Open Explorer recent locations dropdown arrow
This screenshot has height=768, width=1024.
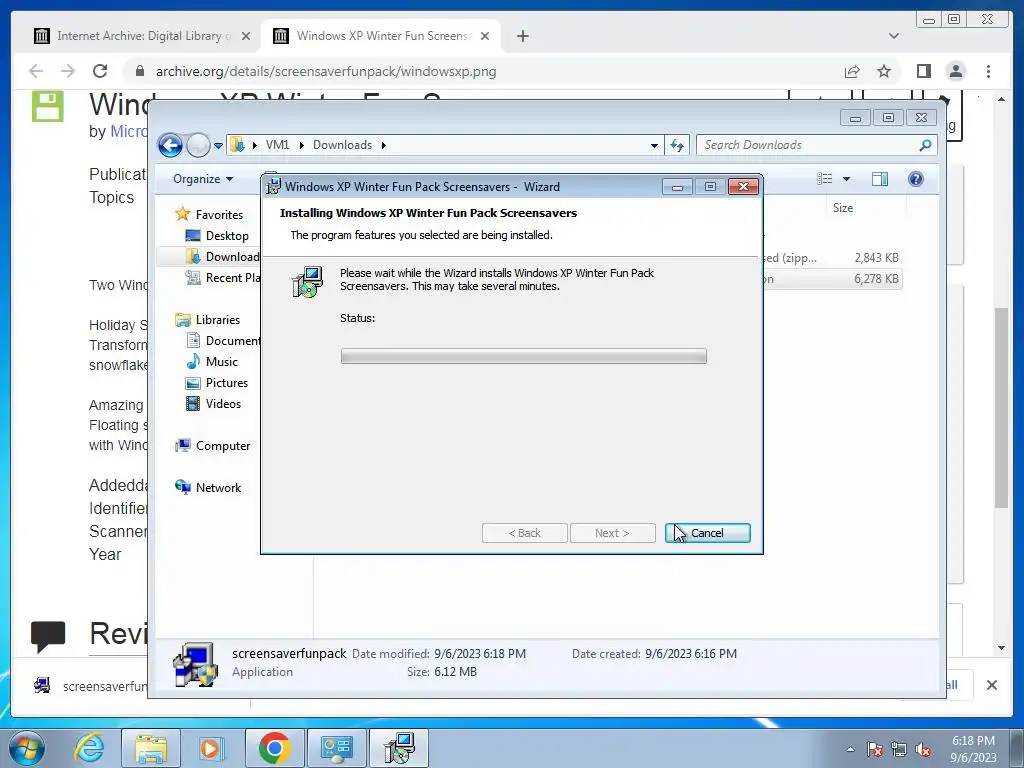pyautogui.click(x=218, y=145)
